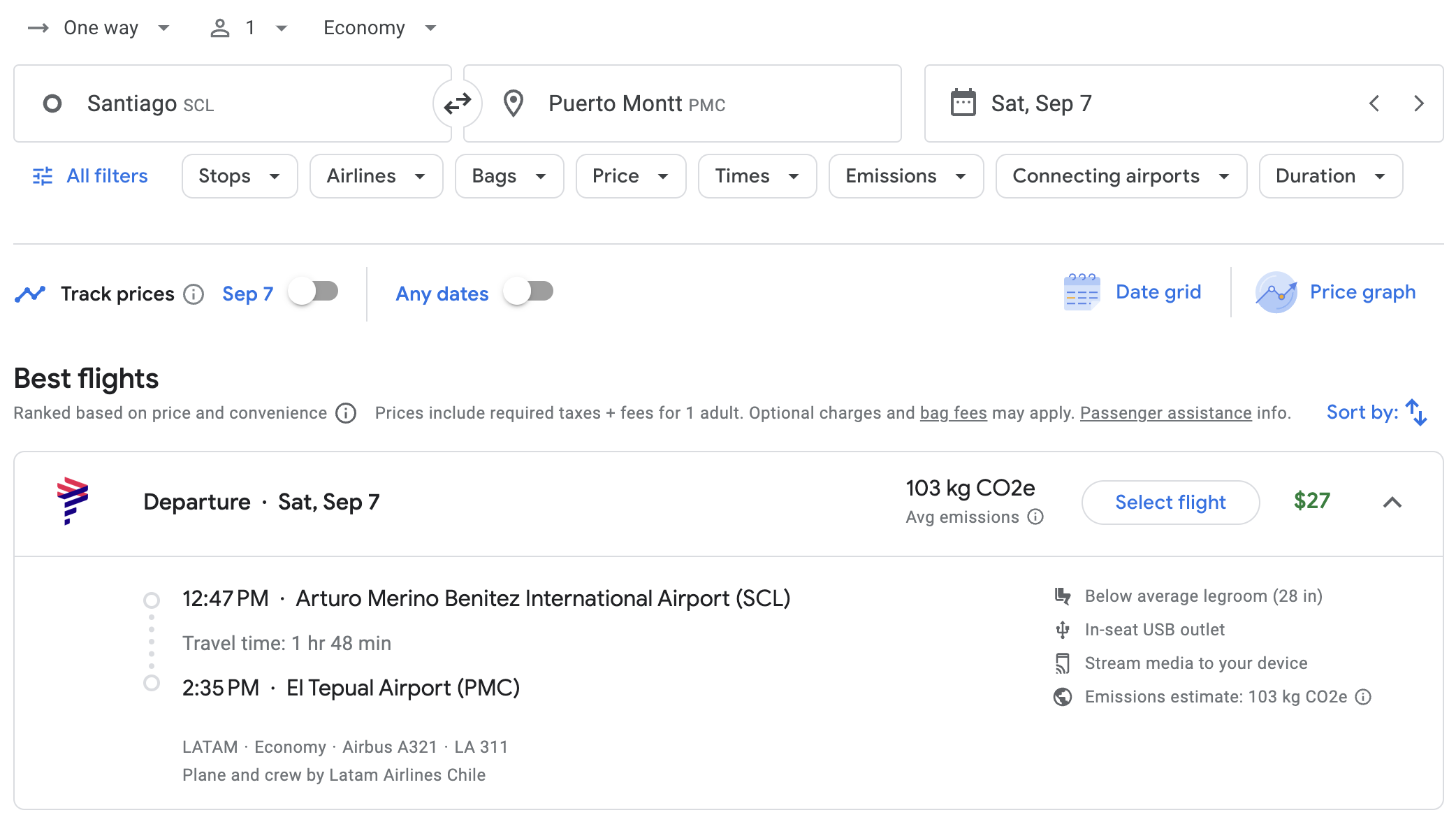Viewport: 1456px width, 815px height.
Task: Select the $27 LATAM flight
Action: coord(1170,502)
